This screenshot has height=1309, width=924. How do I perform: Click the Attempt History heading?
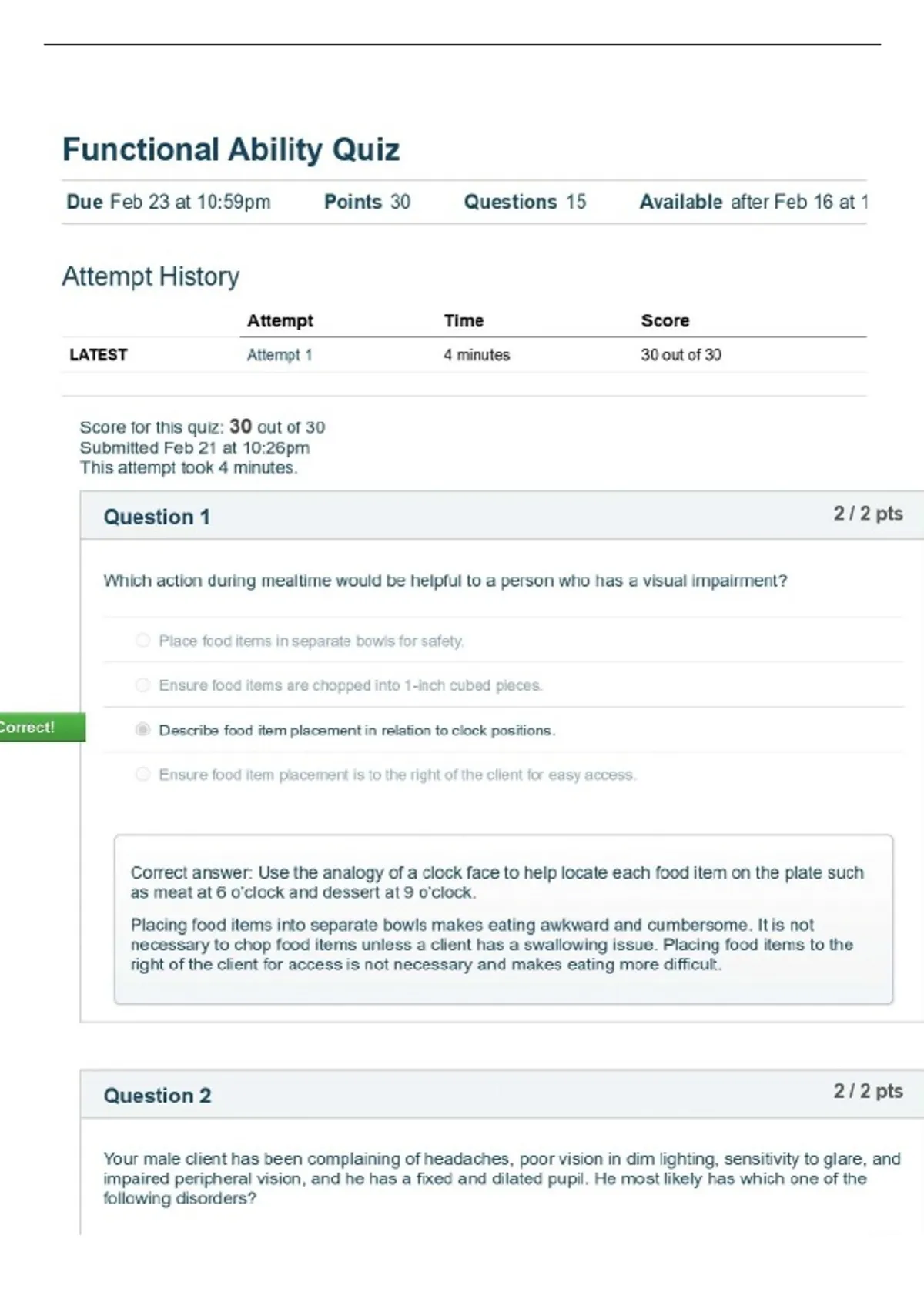[x=151, y=276]
